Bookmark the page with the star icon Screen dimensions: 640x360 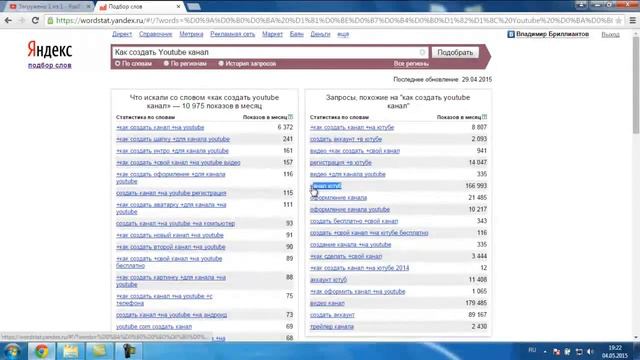click(618, 20)
